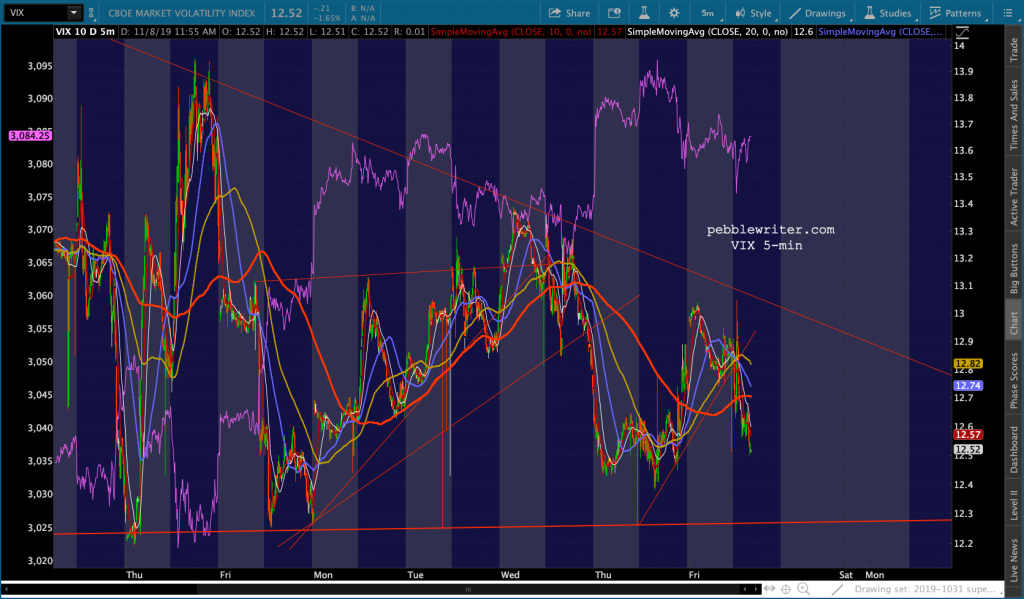Click the 12.57 red price bubble
The image size is (1024, 599).
pos(968,435)
